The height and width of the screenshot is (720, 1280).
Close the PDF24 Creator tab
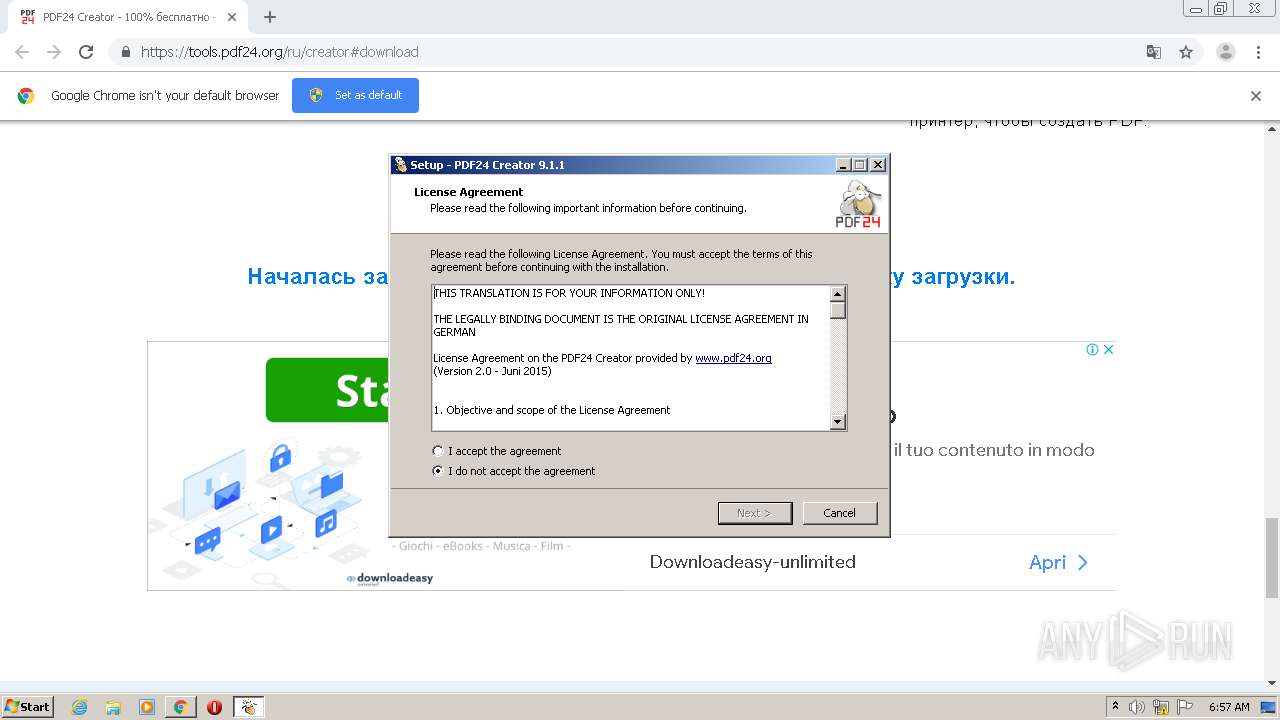(x=232, y=17)
